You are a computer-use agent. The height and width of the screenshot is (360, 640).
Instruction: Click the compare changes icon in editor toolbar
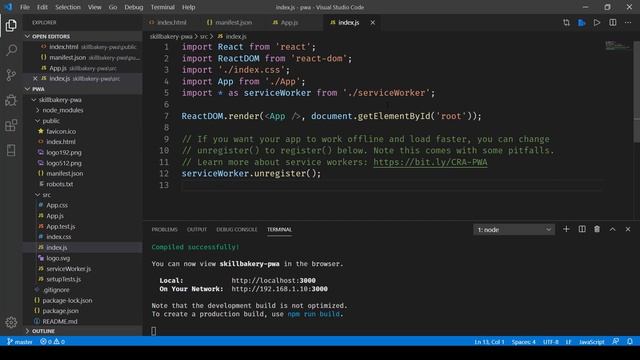point(566,23)
